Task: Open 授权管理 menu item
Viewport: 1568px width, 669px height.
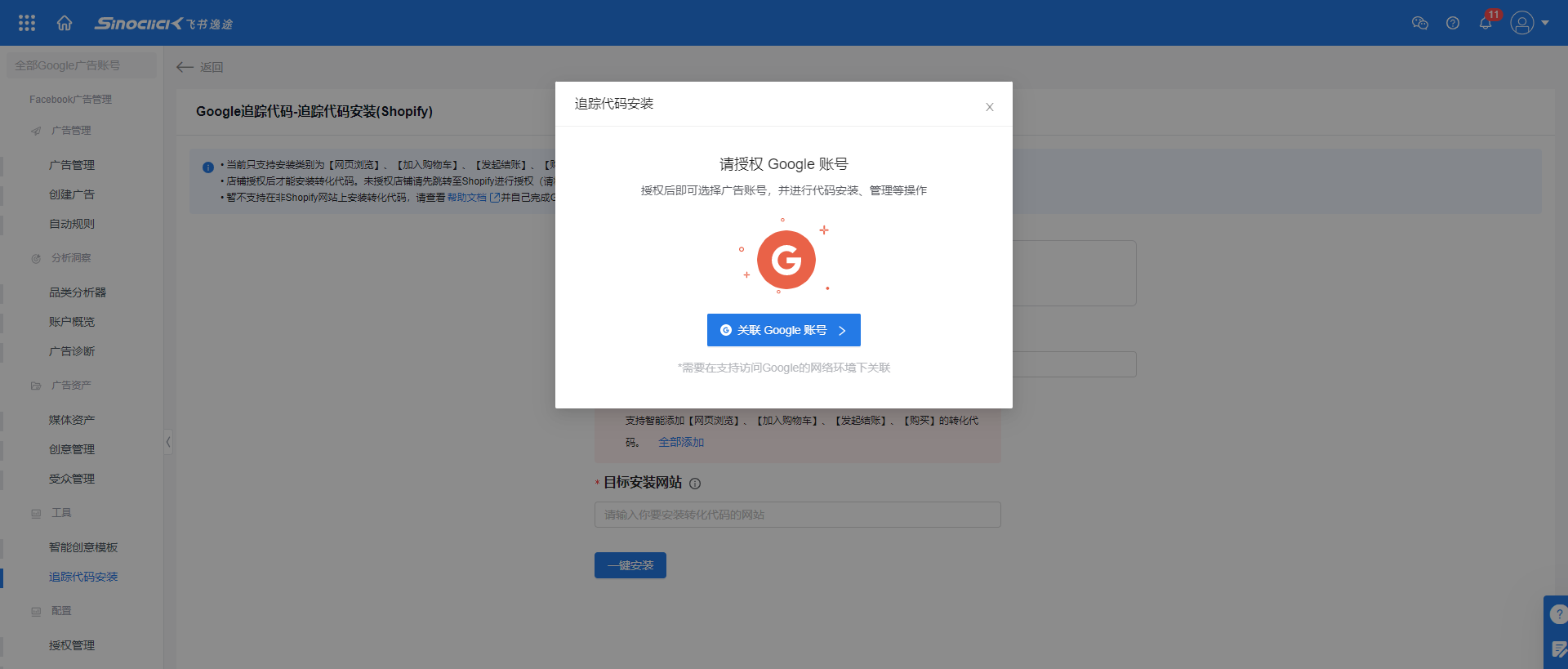Action: point(72,645)
